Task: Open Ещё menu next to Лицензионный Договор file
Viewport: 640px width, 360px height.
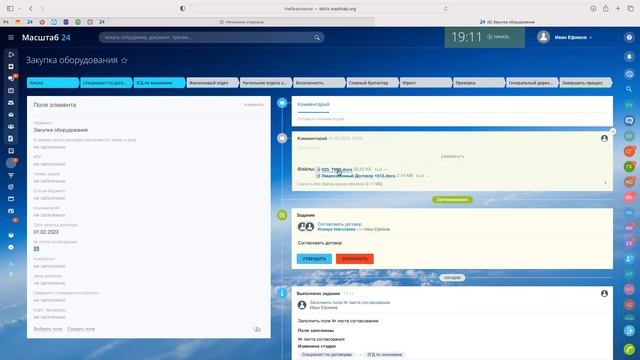Action: (422, 176)
